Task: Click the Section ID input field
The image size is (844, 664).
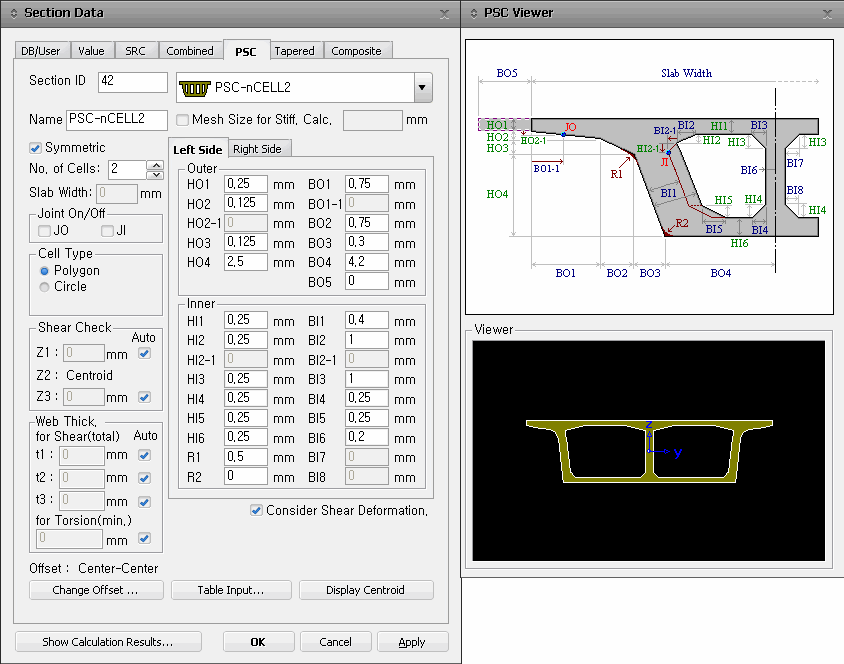Action: (133, 82)
